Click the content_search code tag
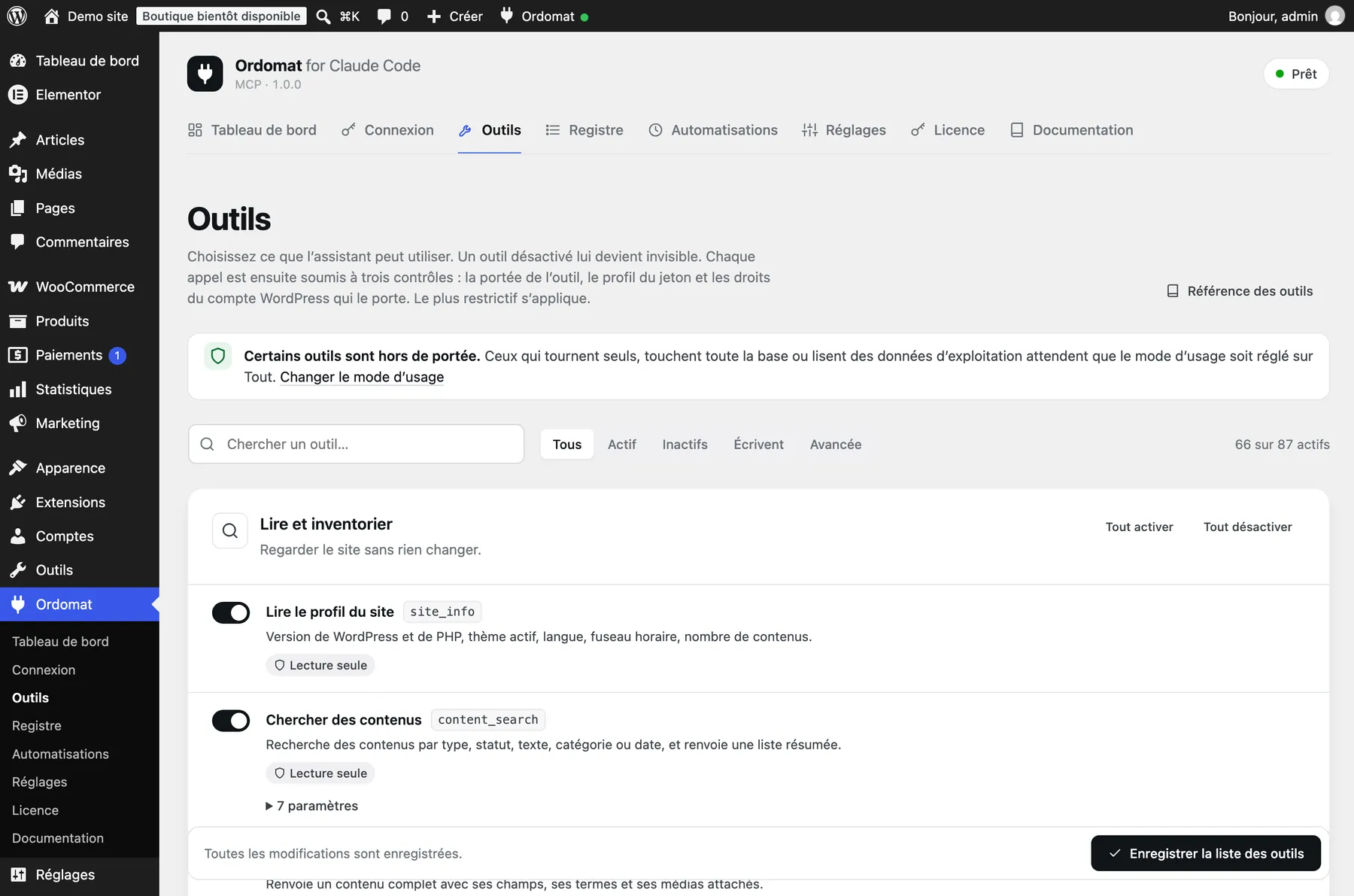This screenshot has height=896, width=1354. coord(488,720)
